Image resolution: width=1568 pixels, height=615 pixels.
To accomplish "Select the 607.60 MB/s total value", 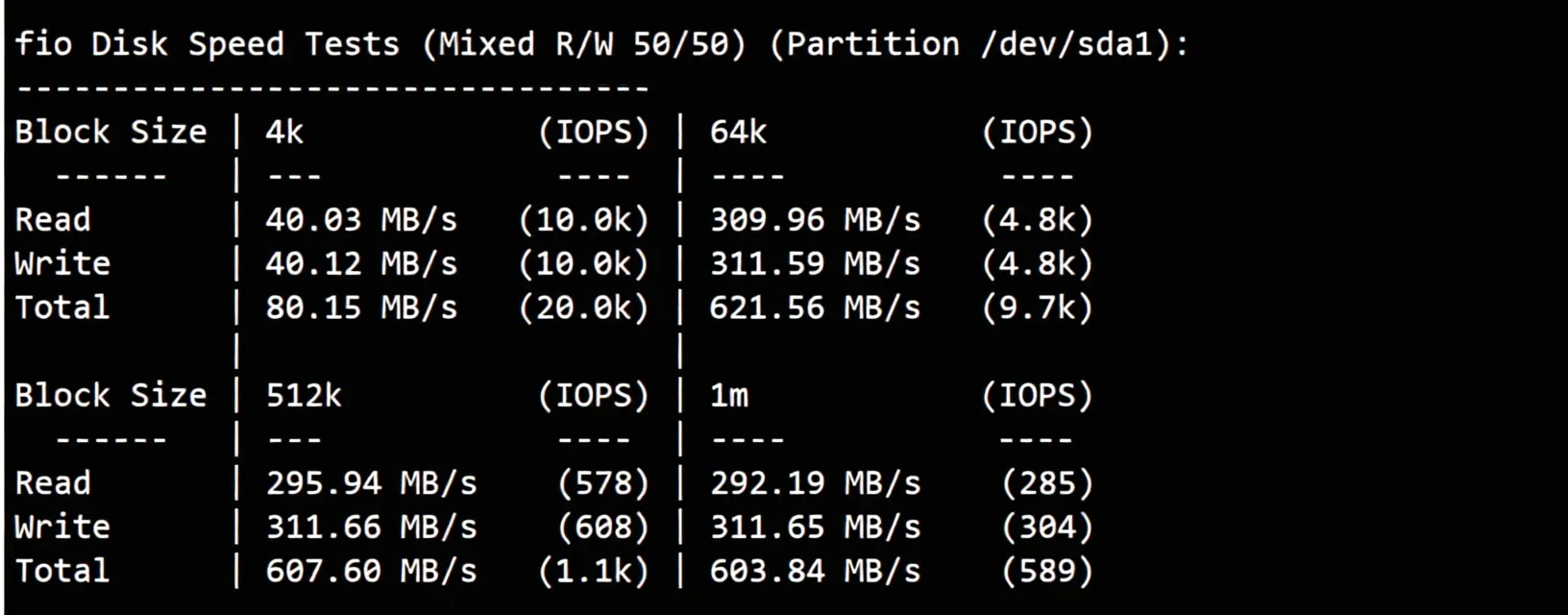I will click(371, 571).
